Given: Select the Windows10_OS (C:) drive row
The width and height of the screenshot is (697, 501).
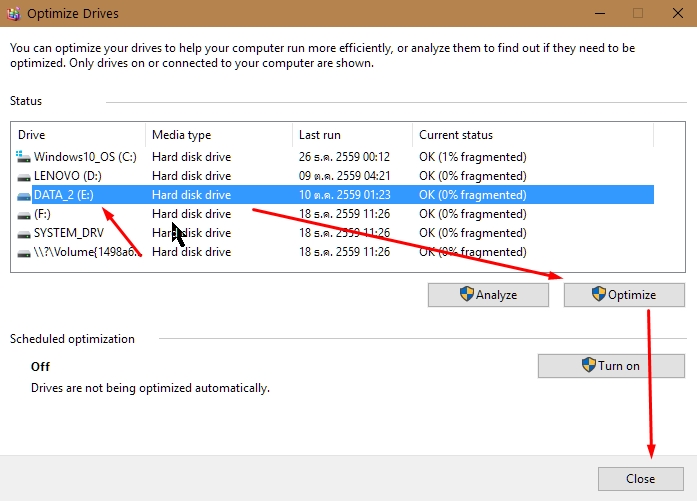Looking at the screenshot, I should (333, 157).
